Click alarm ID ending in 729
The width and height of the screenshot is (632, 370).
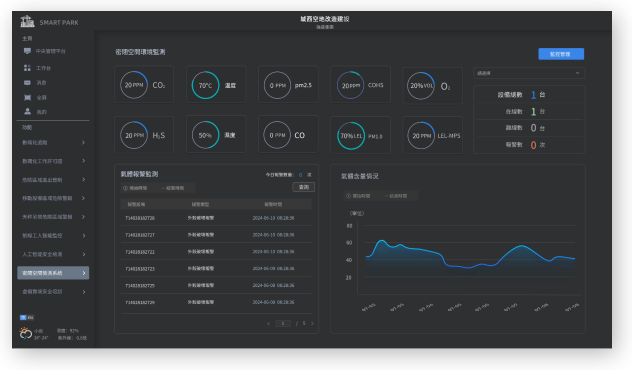pyautogui.click(x=140, y=302)
